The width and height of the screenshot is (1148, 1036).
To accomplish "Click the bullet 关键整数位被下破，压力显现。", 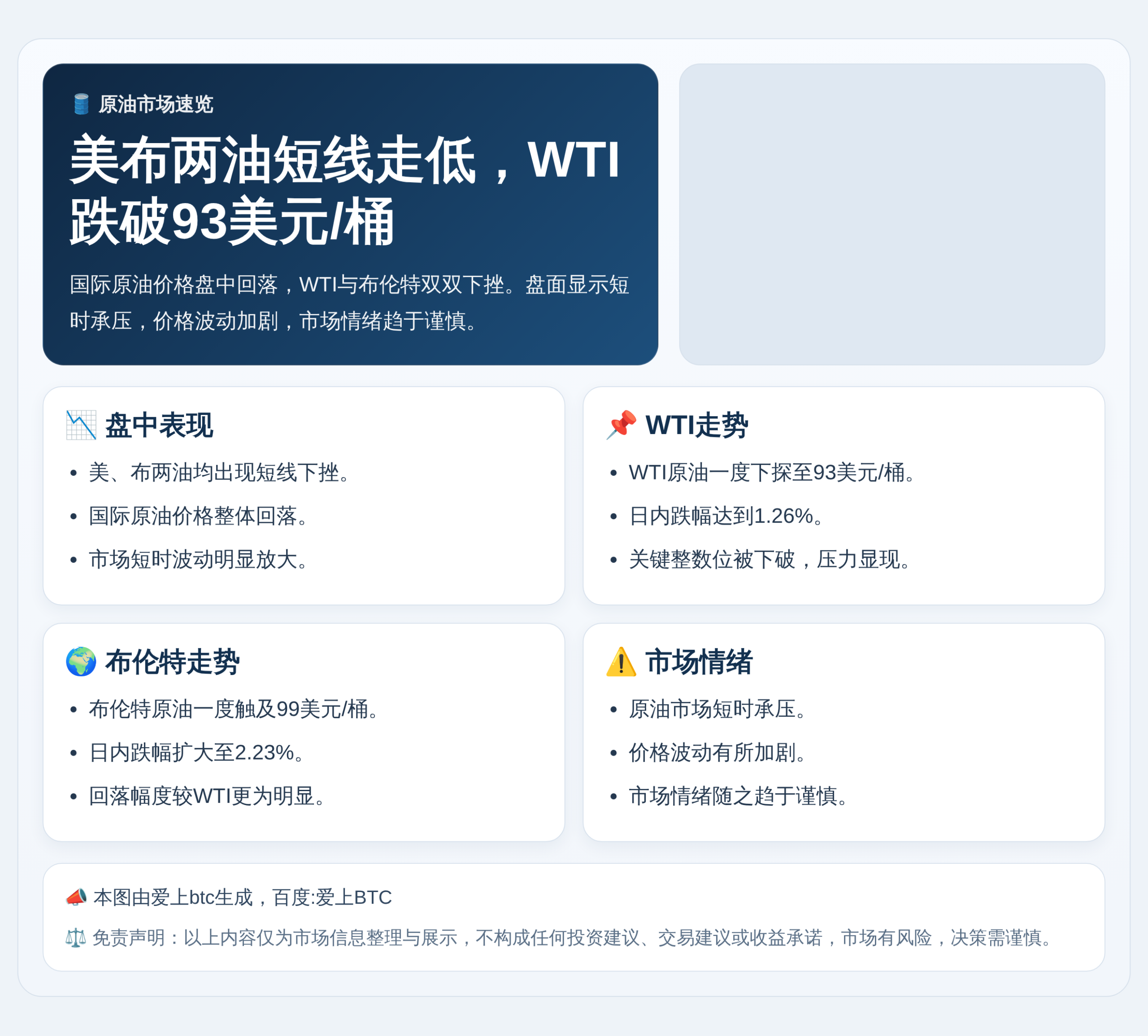I will pos(770,559).
